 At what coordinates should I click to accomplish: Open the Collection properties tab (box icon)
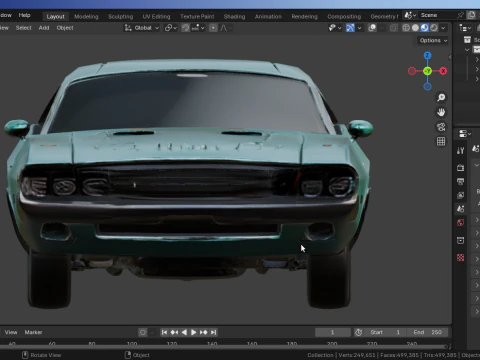[x=461, y=240]
